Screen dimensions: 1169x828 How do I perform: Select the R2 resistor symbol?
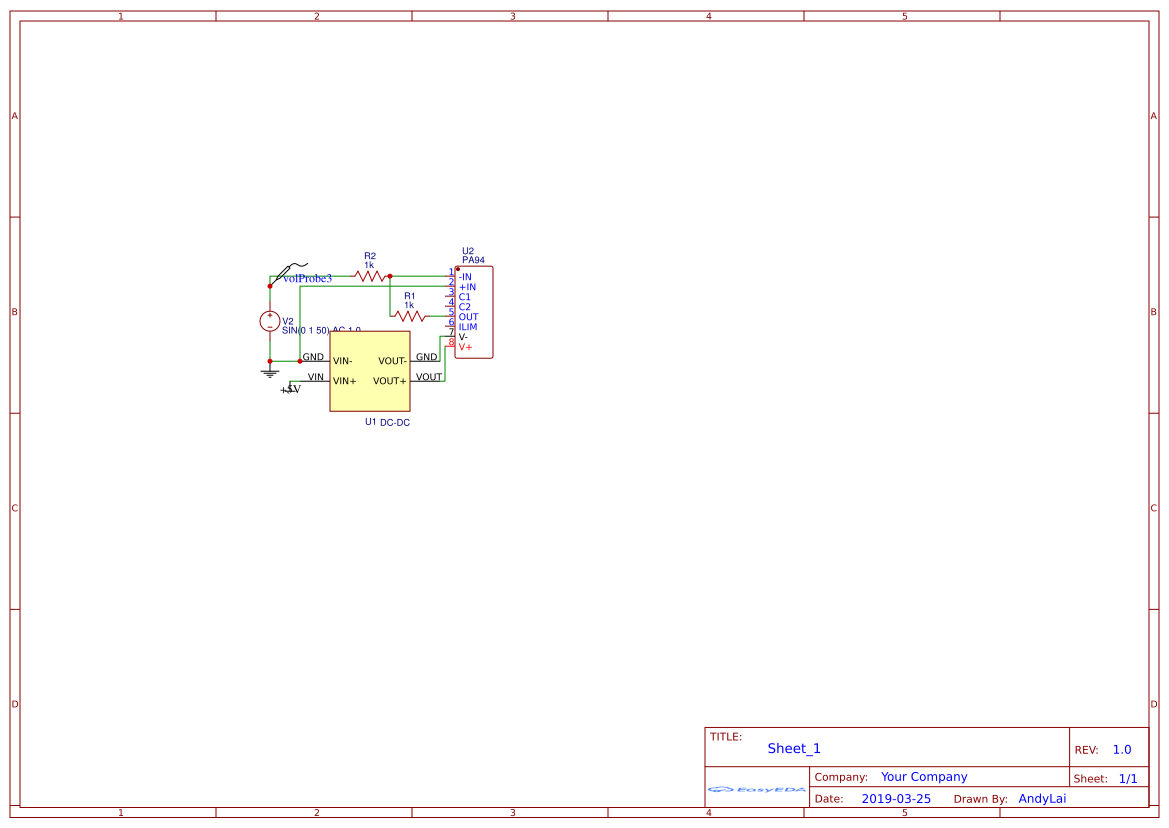pos(369,276)
